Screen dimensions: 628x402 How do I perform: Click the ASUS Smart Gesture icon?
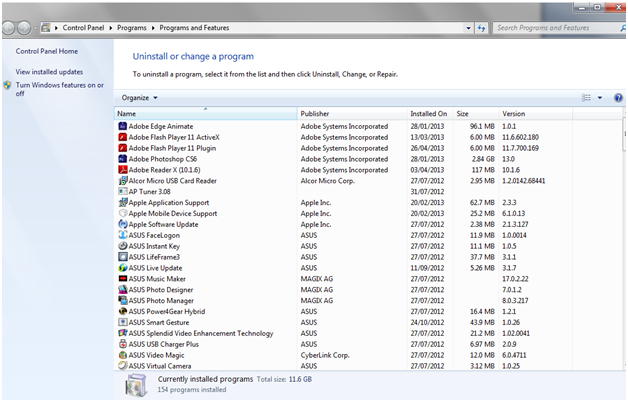(123, 322)
